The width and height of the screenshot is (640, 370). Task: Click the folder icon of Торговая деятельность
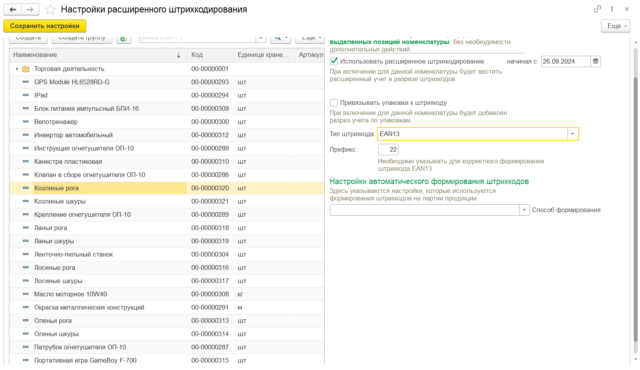26,69
